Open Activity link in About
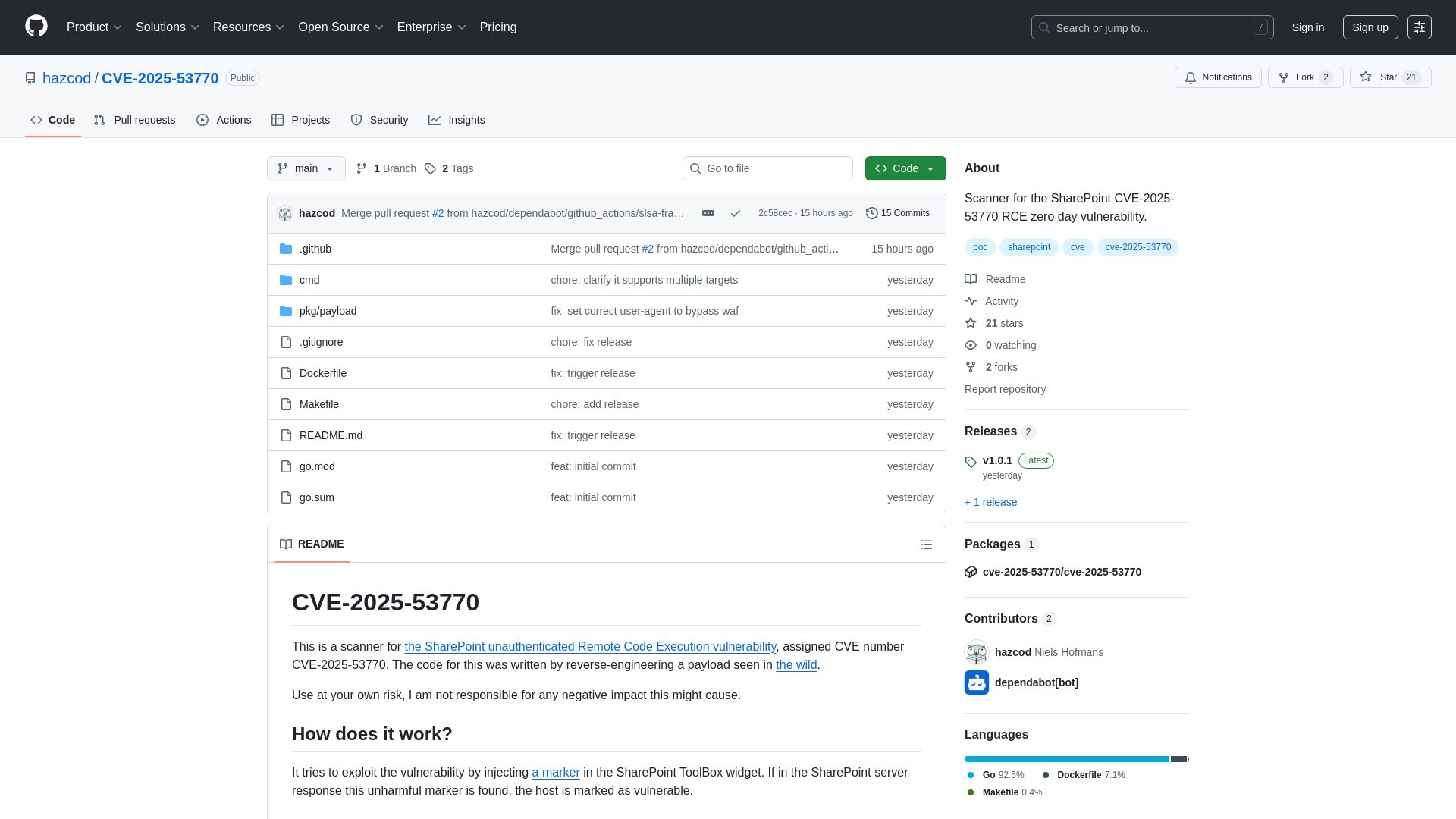 click(x=992, y=301)
